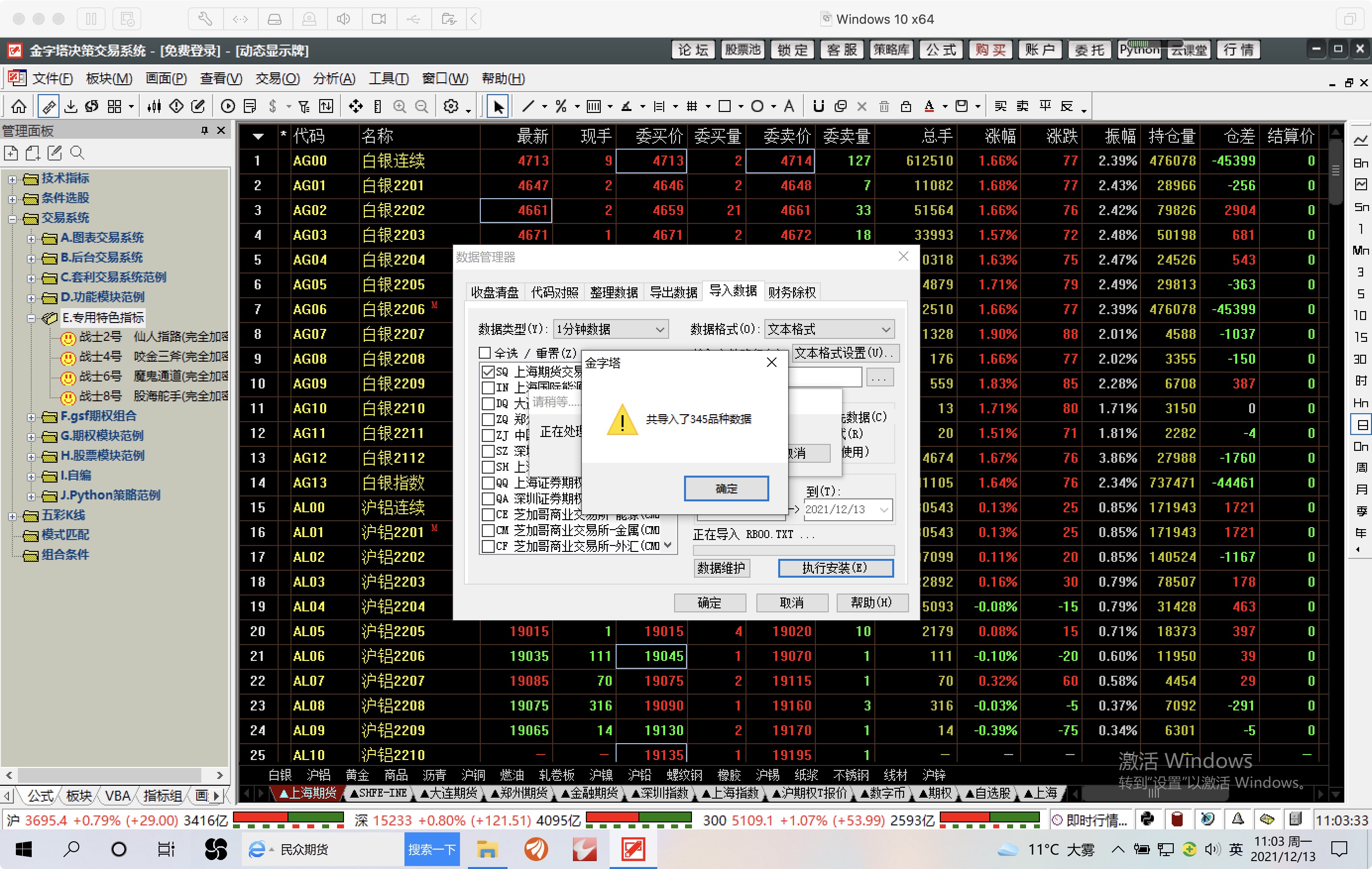This screenshot has width=1372, height=869.
Task: Check the CF 芝加哥商业交易所-外汇 checkbox
Action: (x=488, y=546)
